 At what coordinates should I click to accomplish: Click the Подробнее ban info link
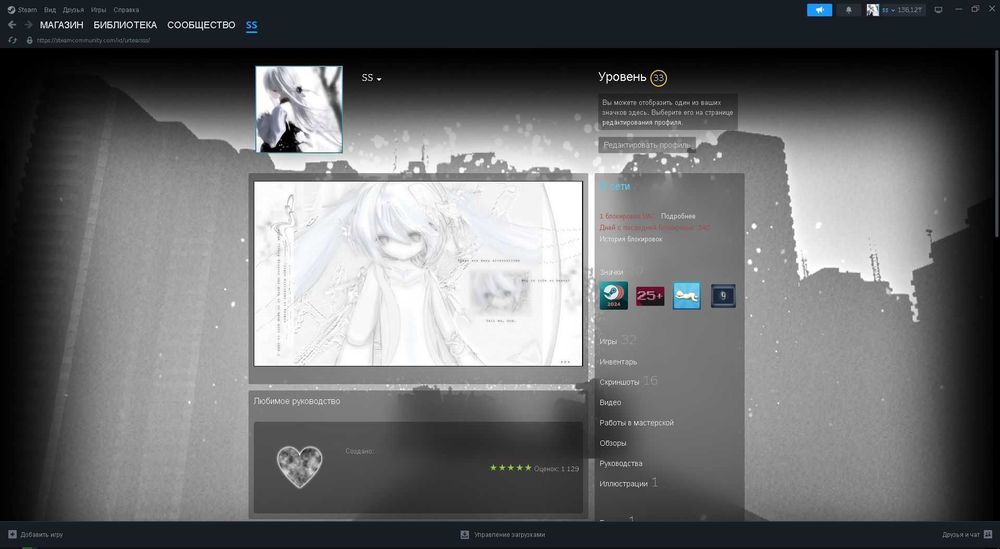(678, 216)
